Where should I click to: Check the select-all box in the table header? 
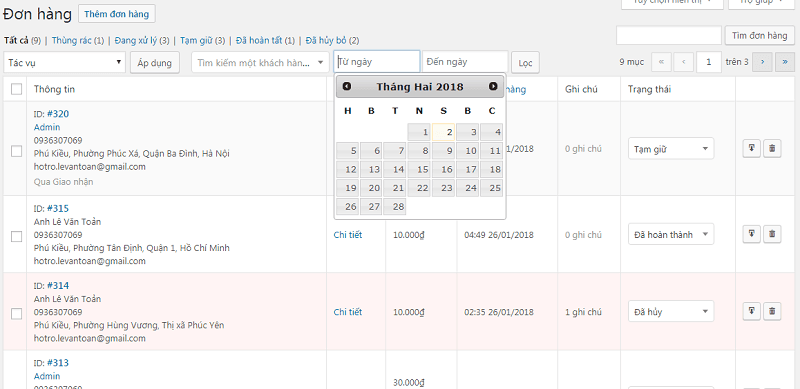pos(16,89)
